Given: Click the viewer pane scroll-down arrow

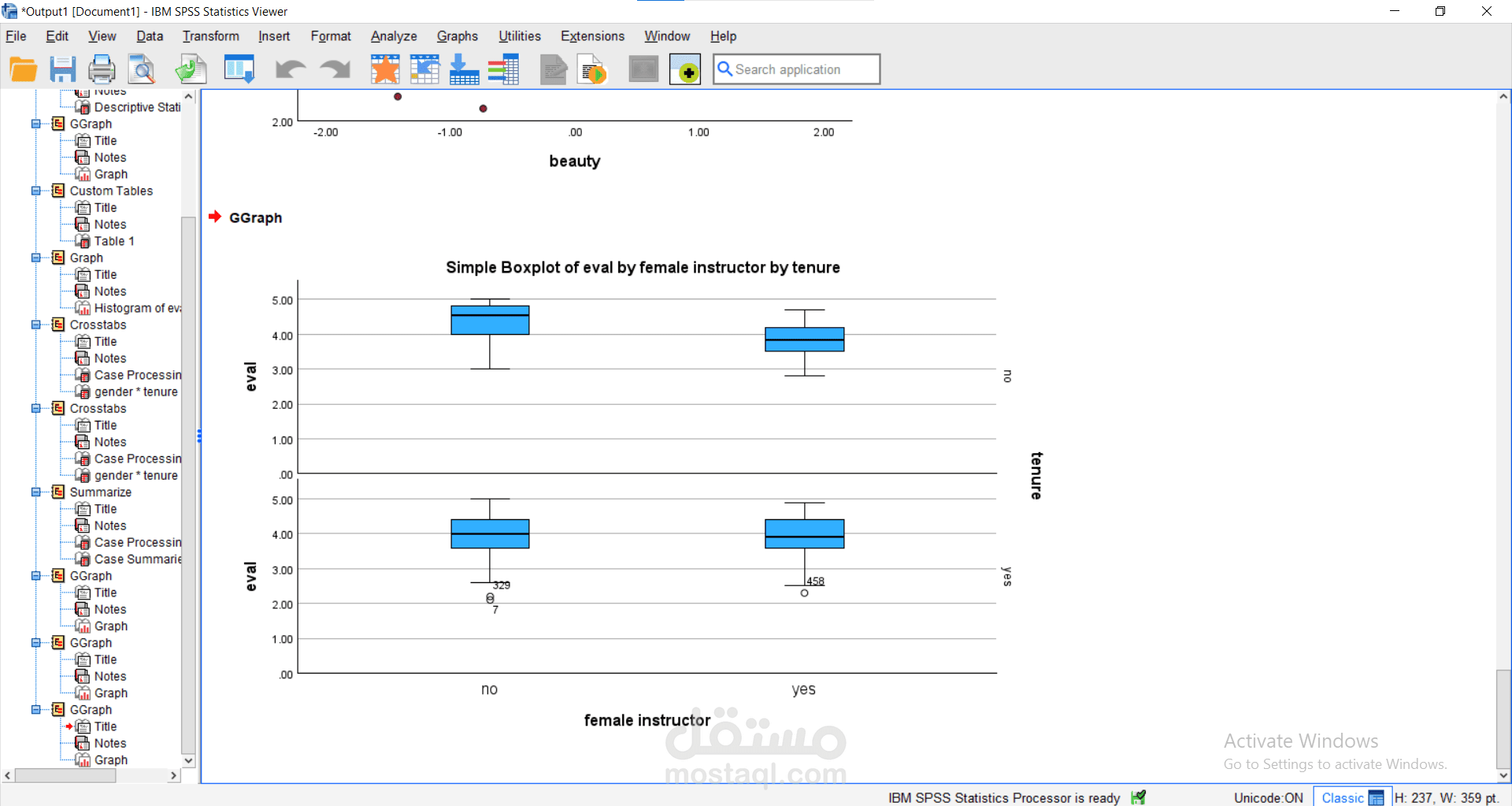Looking at the screenshot, I should (1503, 775).
